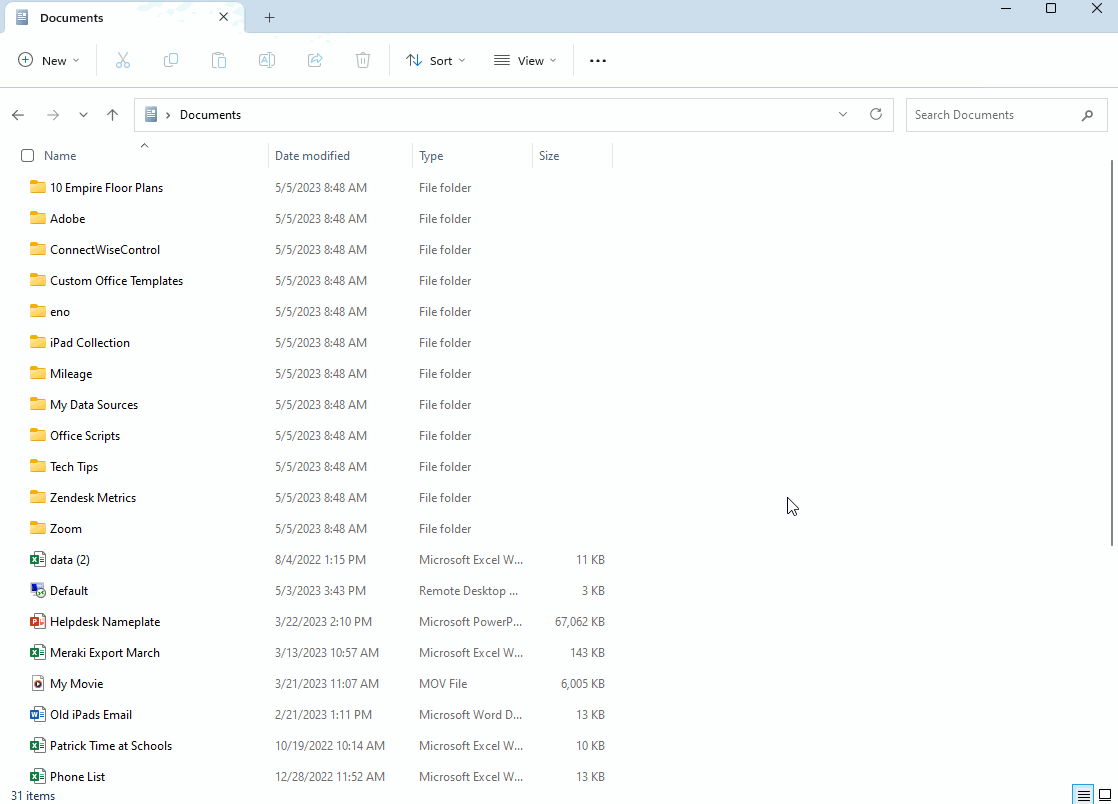Screen dimensions: 1118x804
Task: Refresh the Documents folder view
Action: point(876,114)
